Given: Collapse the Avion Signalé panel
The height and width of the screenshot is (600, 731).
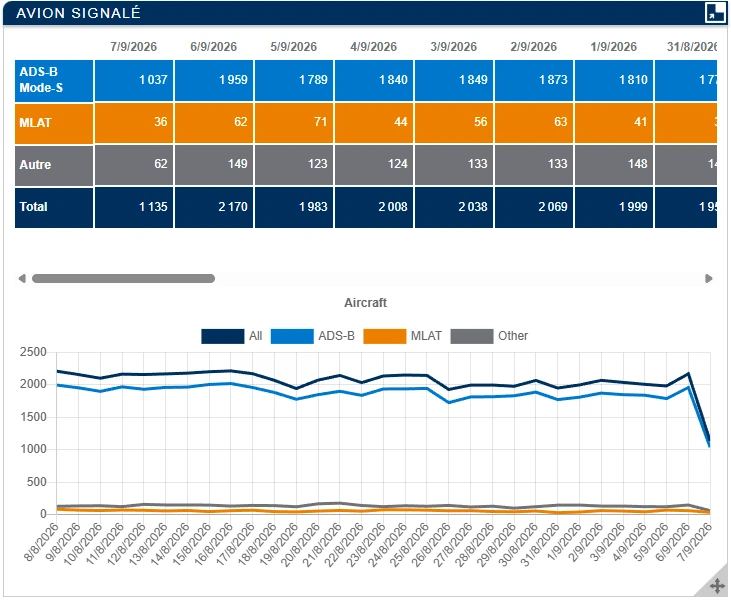Looking at the screenshot, I should point(715,13).
